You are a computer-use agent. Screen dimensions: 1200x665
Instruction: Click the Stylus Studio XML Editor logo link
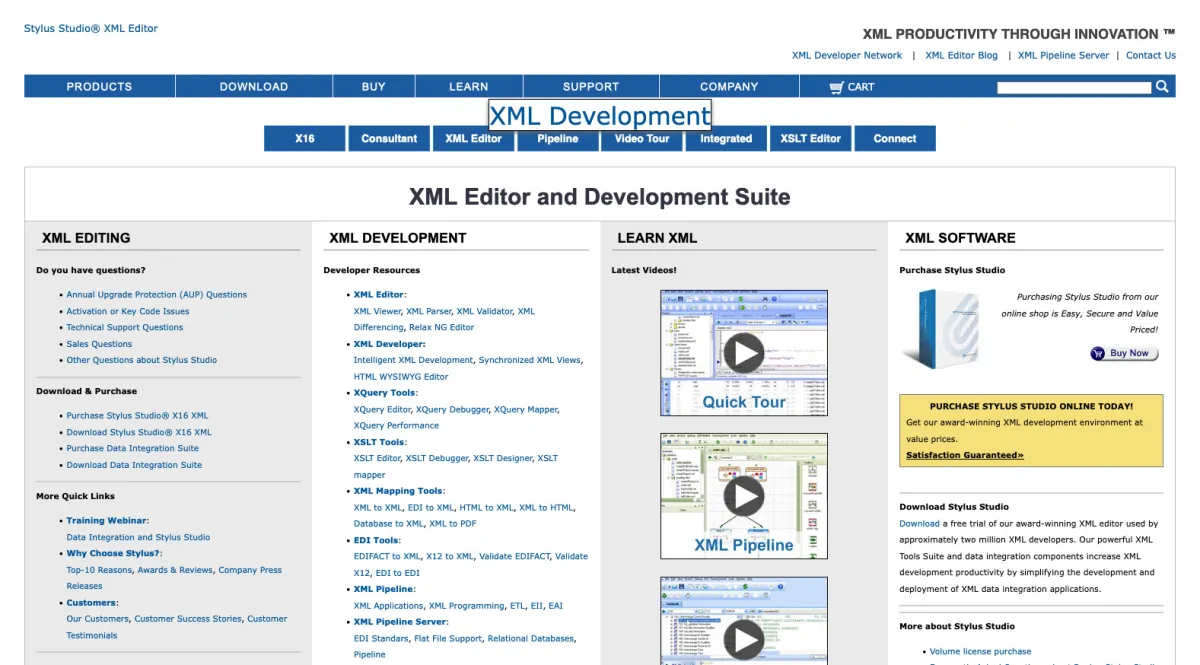pyautogui.click(x=91, y=28)
